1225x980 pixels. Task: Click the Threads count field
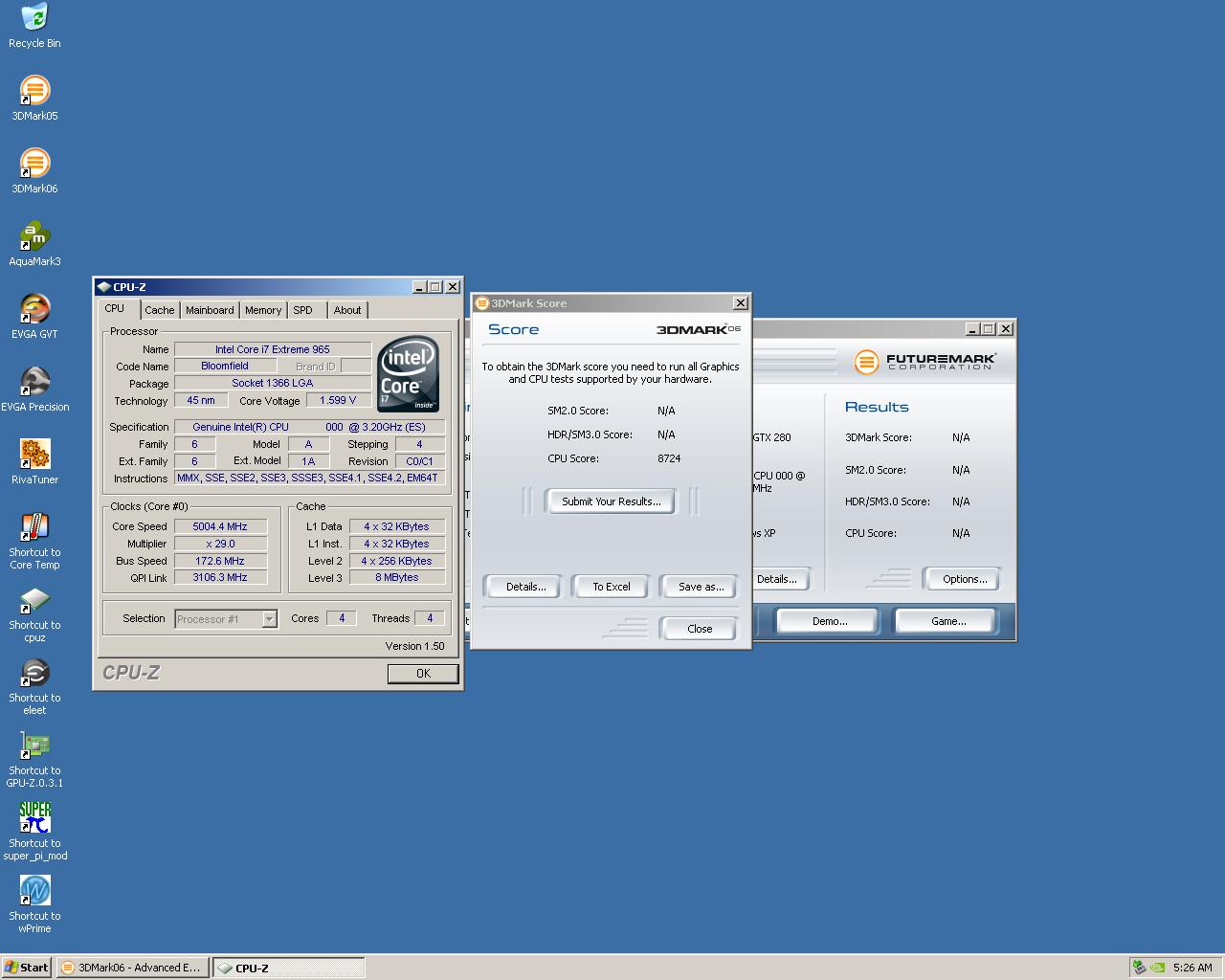430,618
